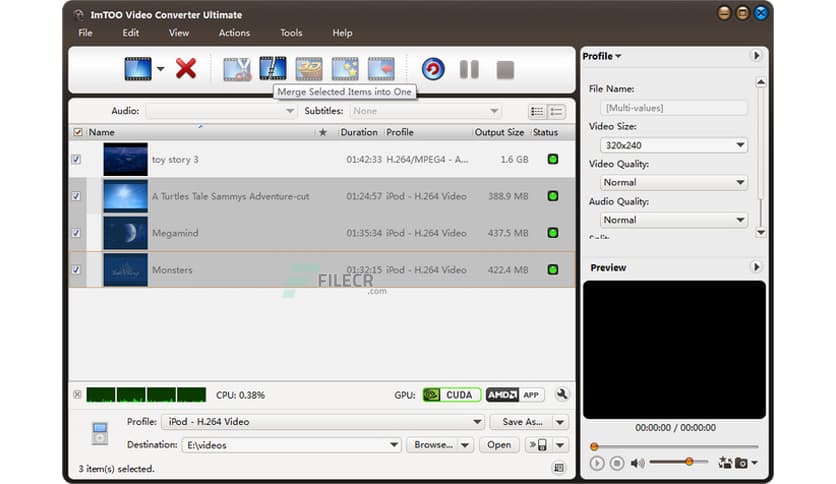Toggle AMD APP acceleration

(515, 395)
